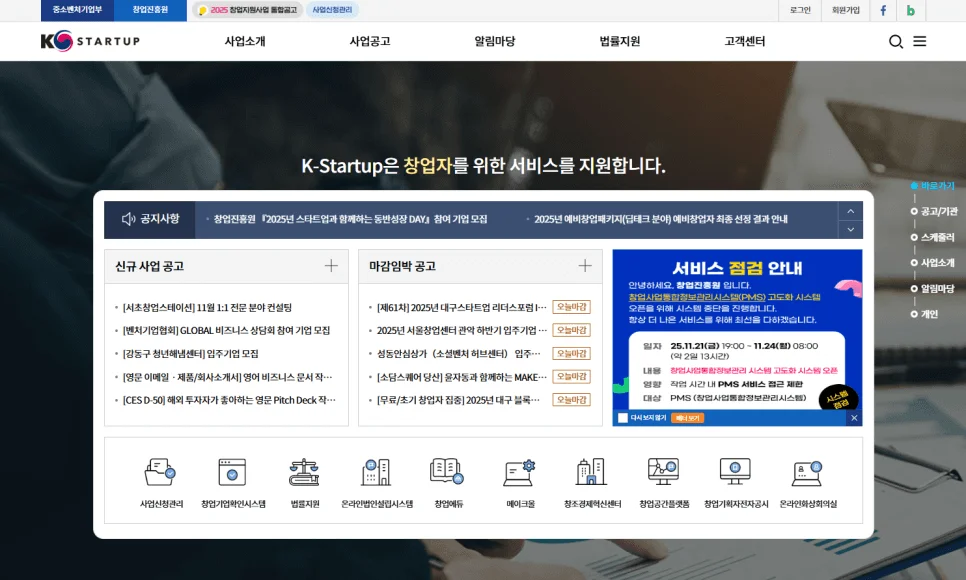
Task: Open the 사업공고 main menu
Action: 370,41
